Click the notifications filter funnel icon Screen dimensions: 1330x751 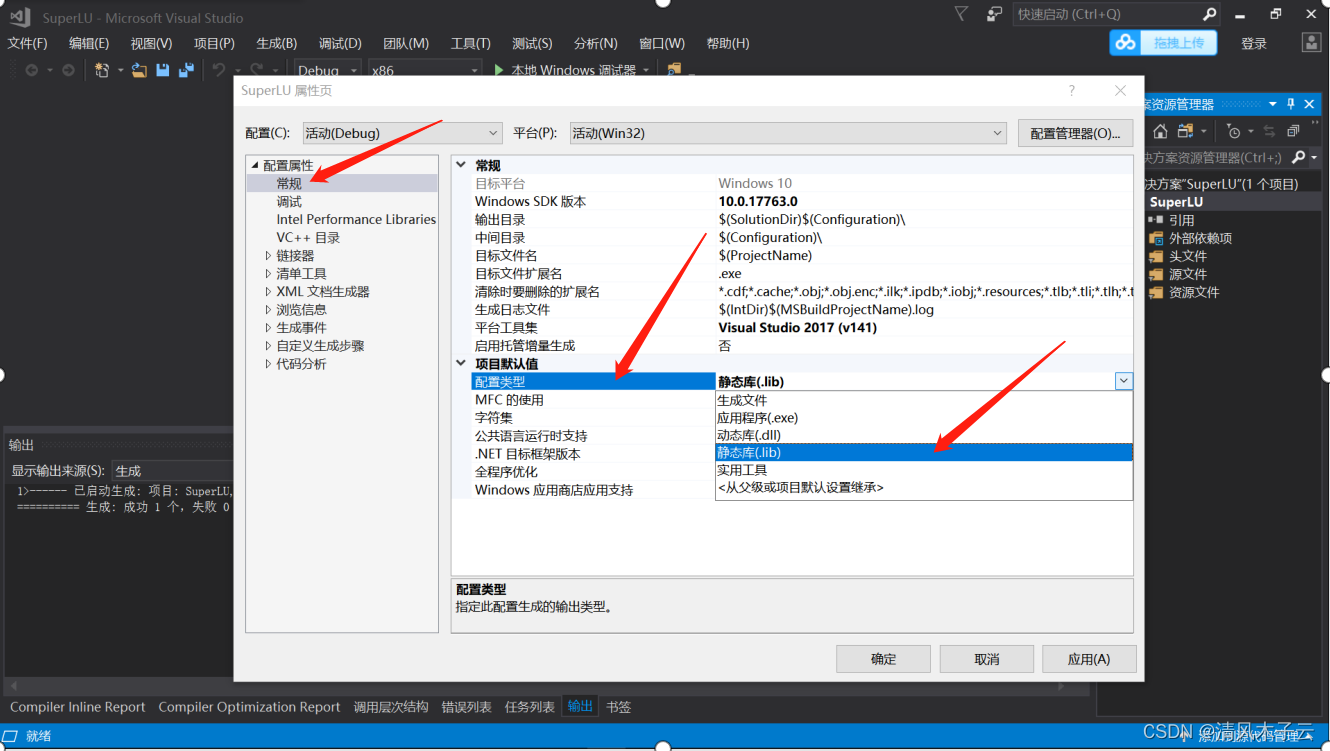(x=961, y=14)
